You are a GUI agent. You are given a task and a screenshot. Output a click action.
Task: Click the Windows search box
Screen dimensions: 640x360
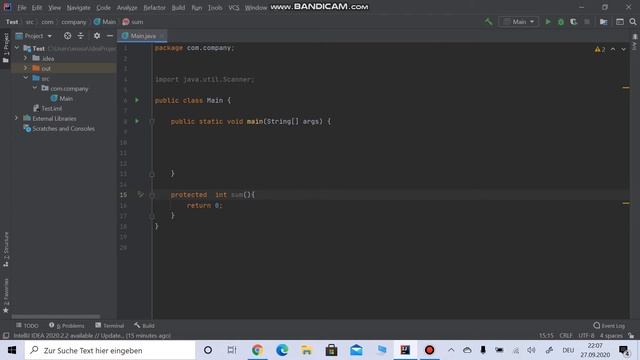pyautogui.click(x=110, y=350)
